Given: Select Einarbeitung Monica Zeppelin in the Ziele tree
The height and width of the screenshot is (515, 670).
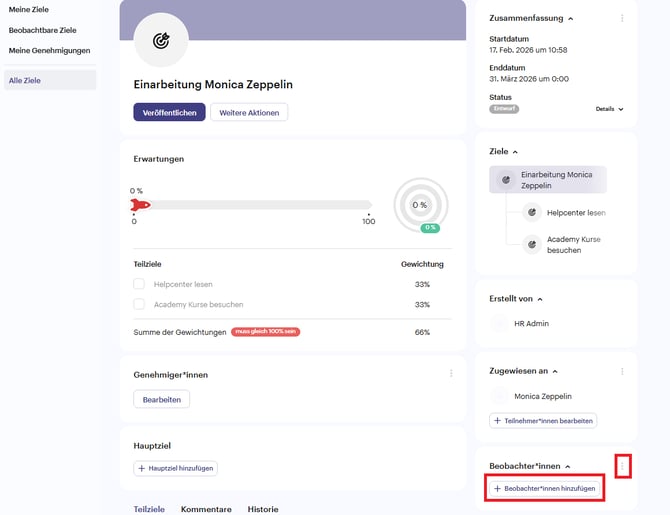Looking at the screenshot, I should point(548,180).
